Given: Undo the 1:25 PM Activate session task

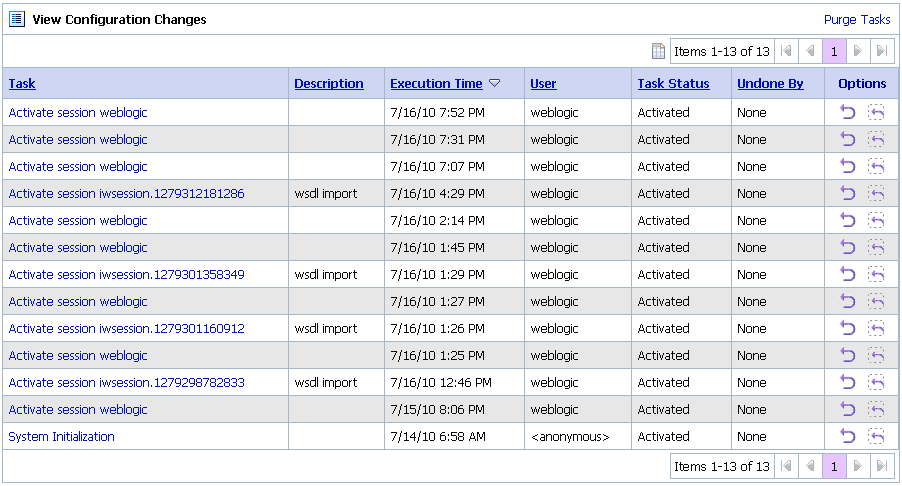Looking at the screenshot, I should (848, 355).
